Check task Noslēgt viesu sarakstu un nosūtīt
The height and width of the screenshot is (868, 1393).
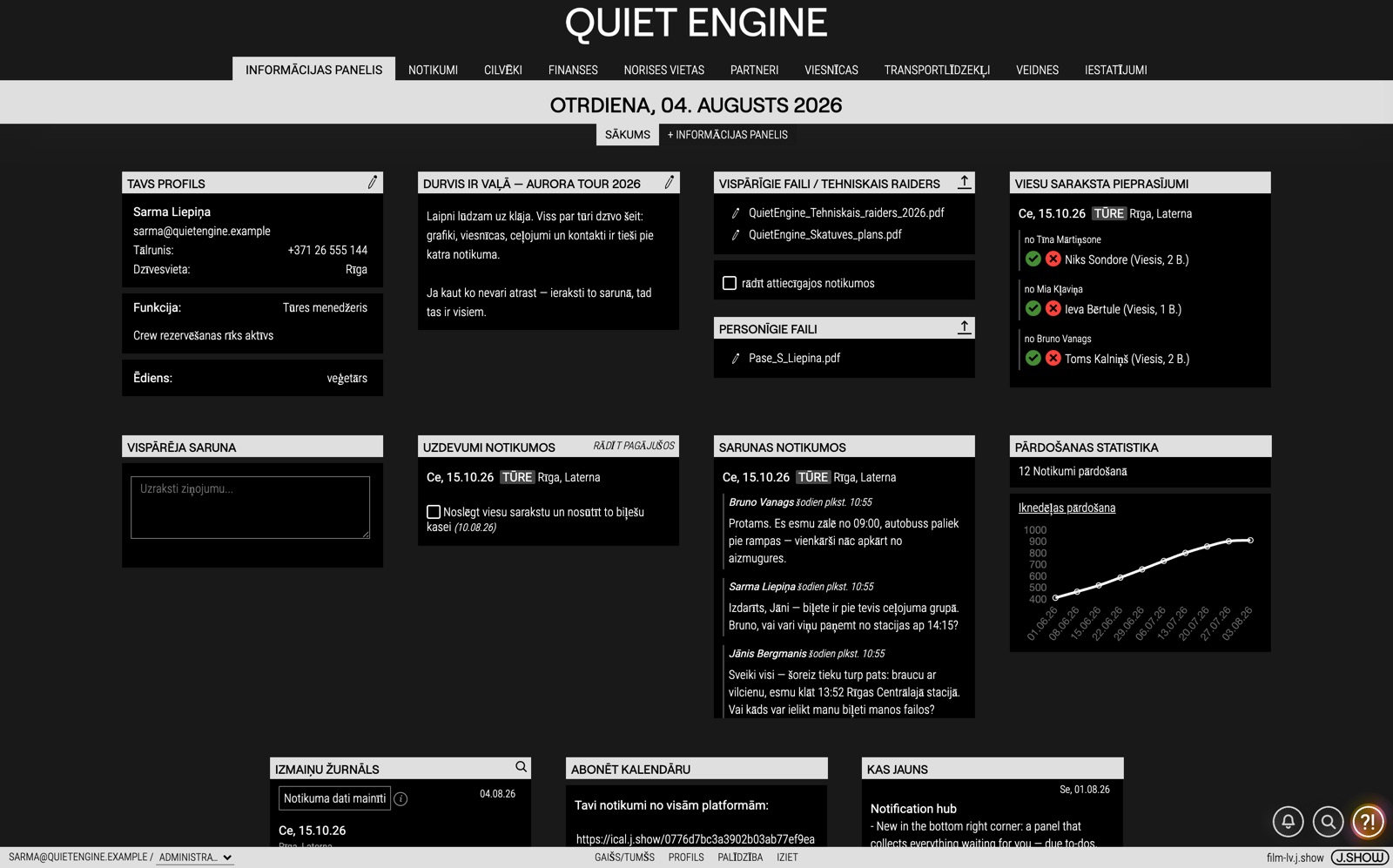pyautogui.click(x=434, y=512)
